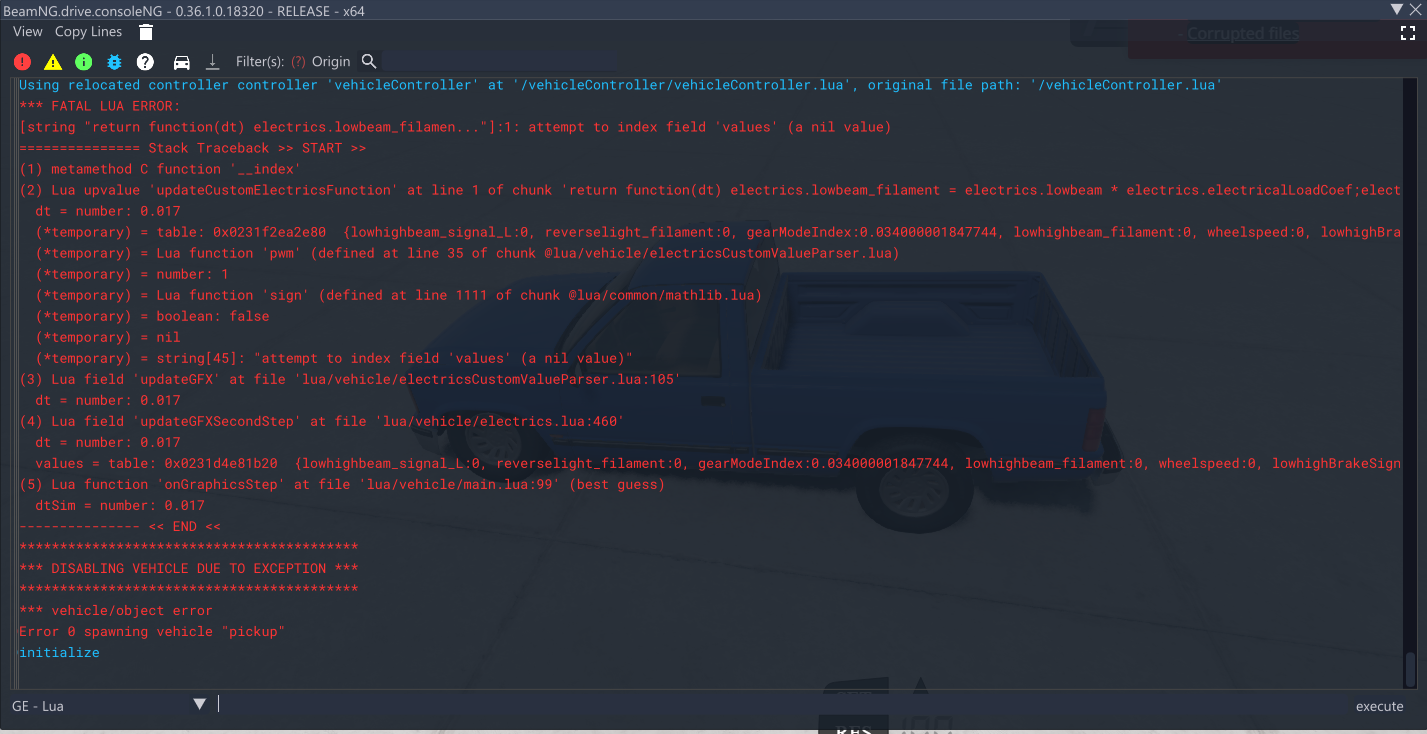Open Corrupted files link behind console
This screenshot has height=734, width=1427.
click(x=1243, y=33)
